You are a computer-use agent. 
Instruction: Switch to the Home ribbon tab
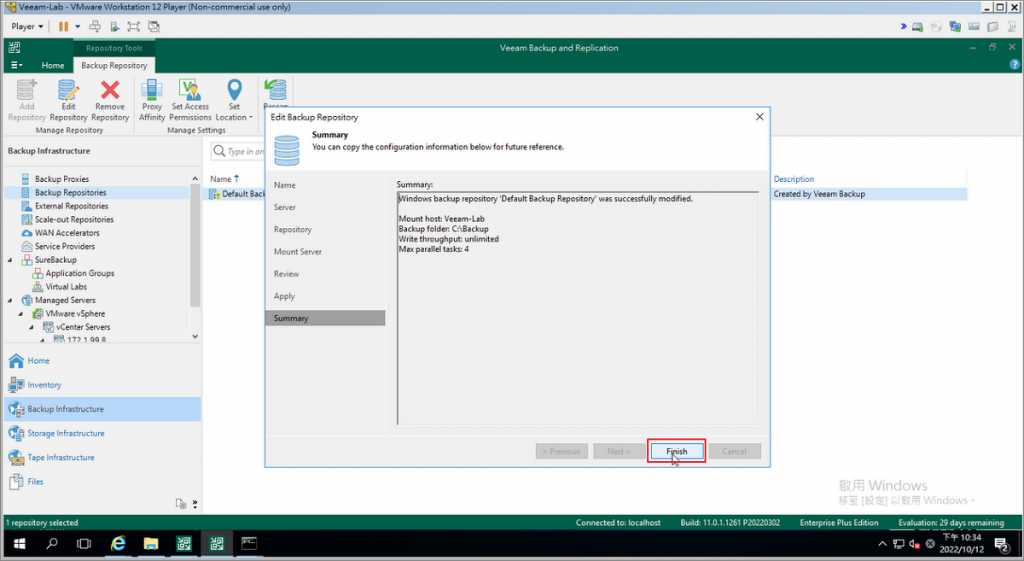[53, 65]
